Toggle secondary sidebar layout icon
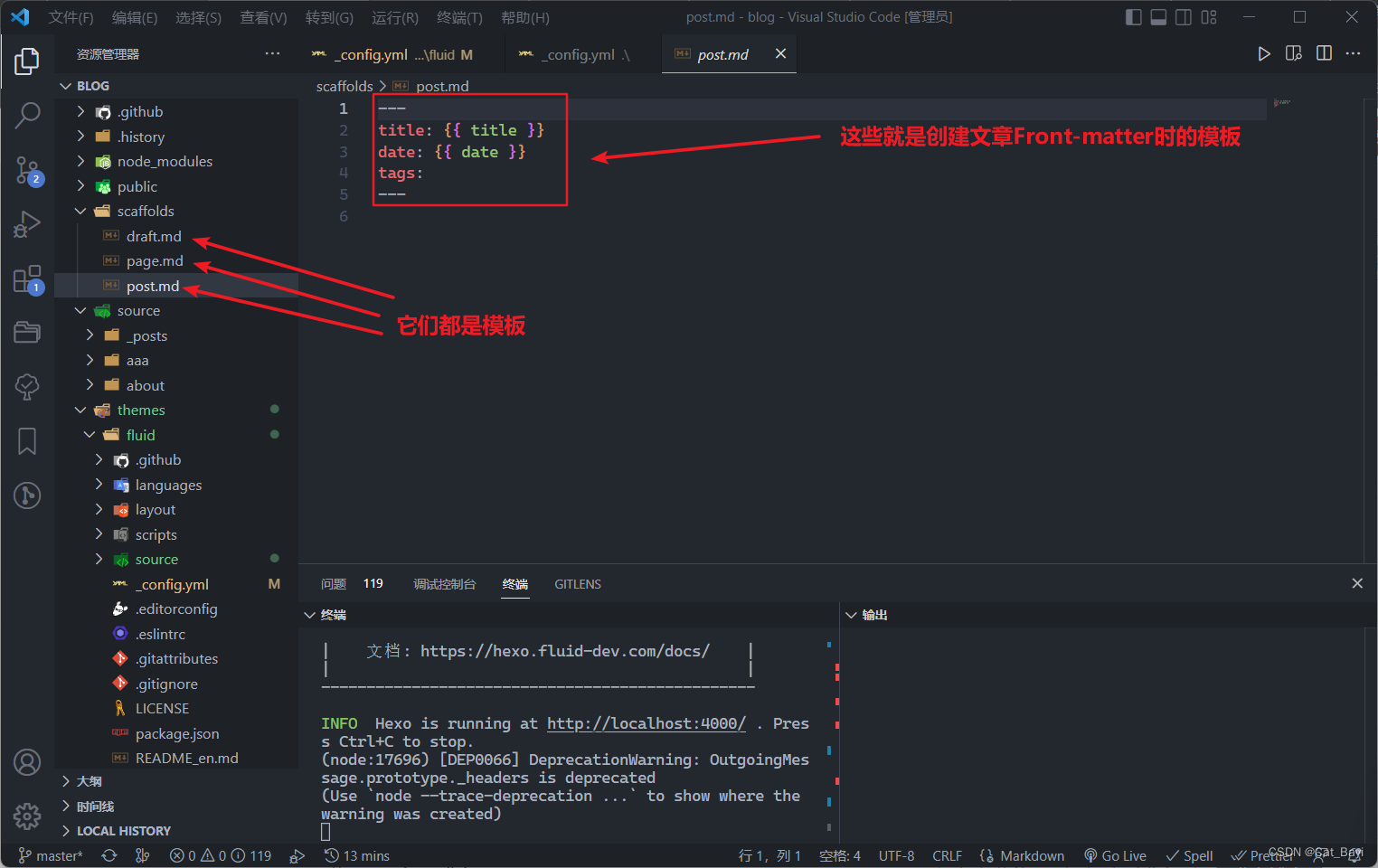This screenshot has height=868, width=1378. coord(1184,17)
